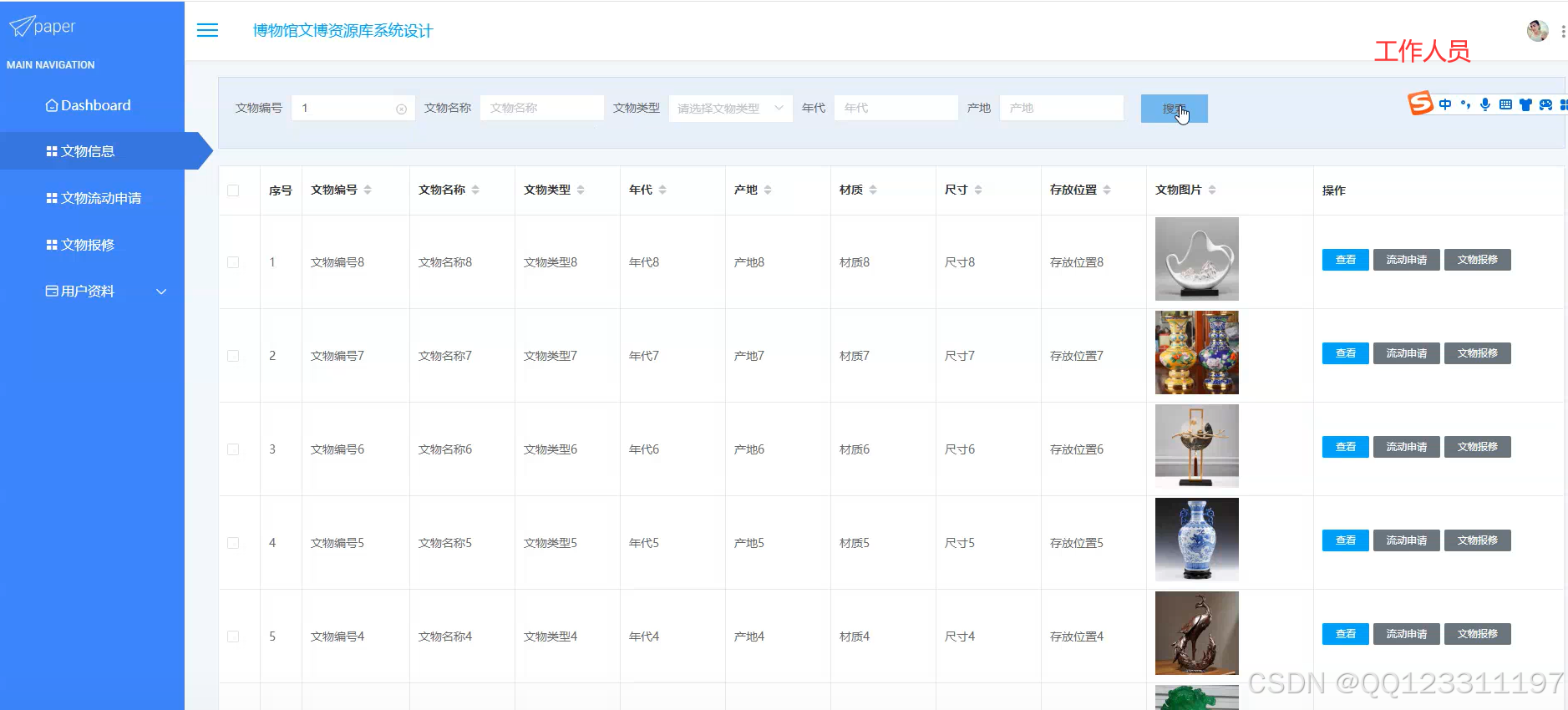Click 查看 for 文物名称5 row
Image resolution: width=1568 pixels, height=710 pixels.
[1345, 540]
